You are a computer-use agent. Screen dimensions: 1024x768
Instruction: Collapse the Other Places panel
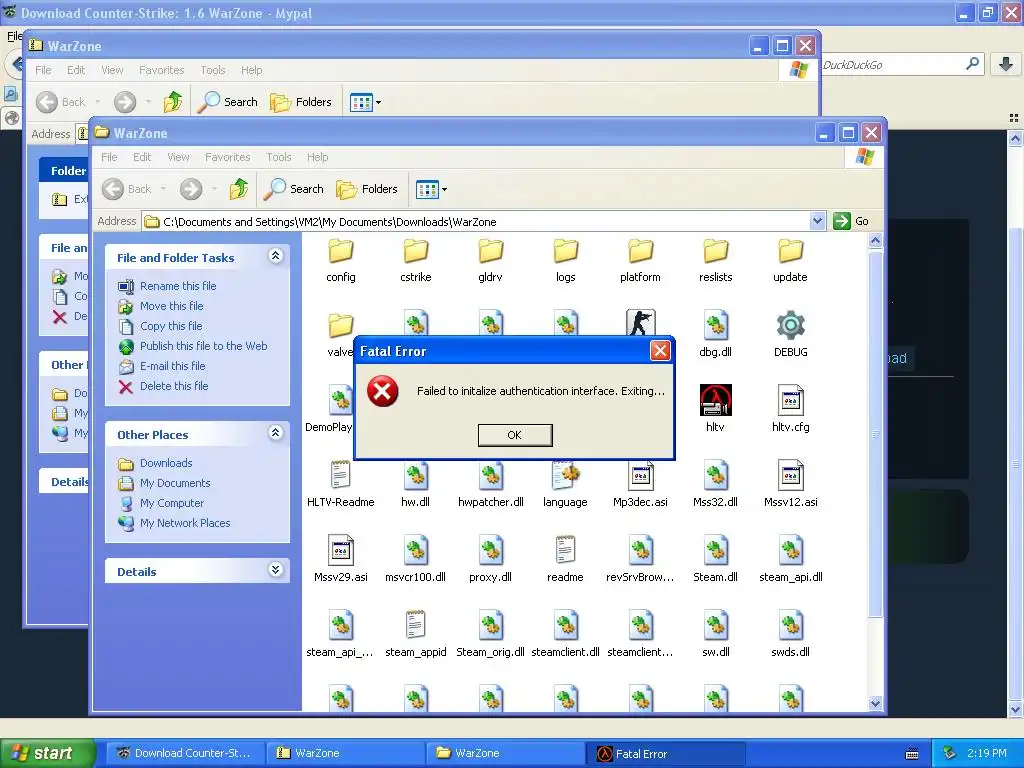pos(276,433)
